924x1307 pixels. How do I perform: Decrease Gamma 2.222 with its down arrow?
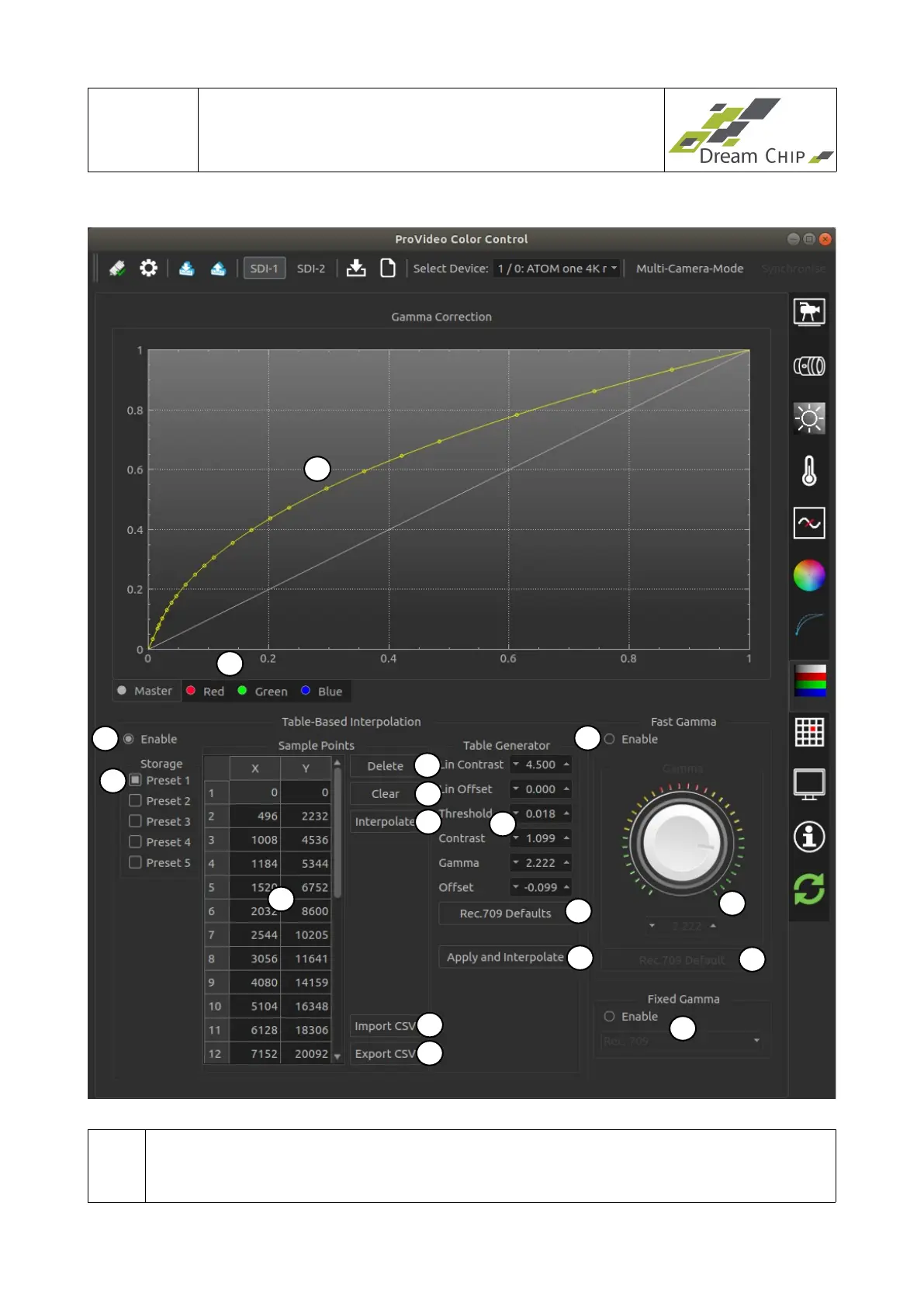coord(516,863)
